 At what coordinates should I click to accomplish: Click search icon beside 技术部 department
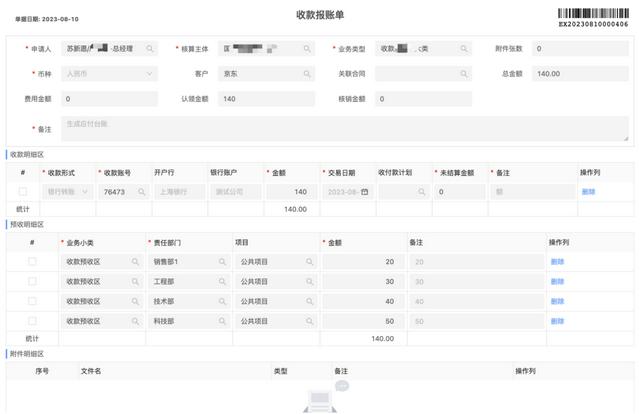(x=222, y=301)
